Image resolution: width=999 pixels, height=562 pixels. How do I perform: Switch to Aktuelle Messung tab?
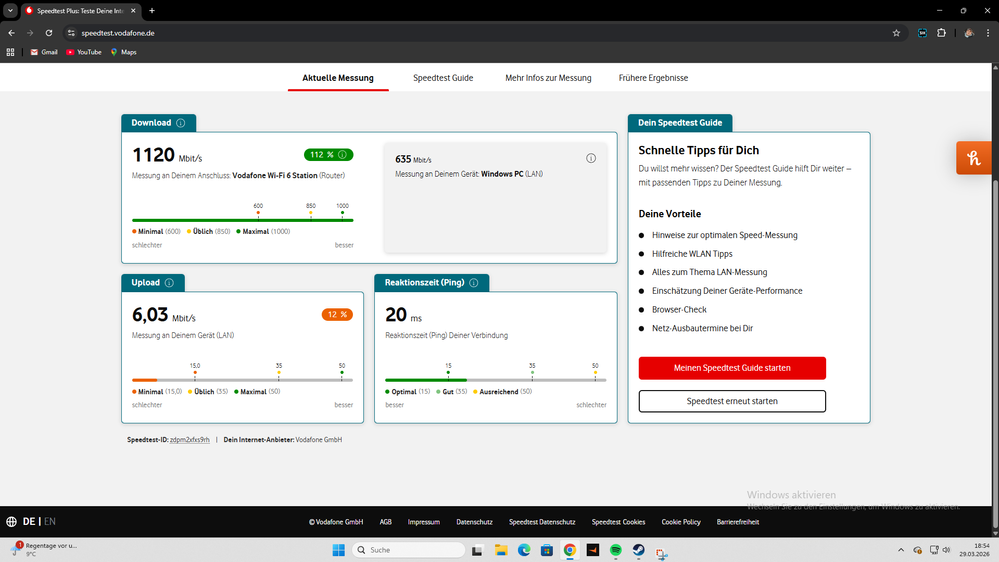(x=338, y=78)
